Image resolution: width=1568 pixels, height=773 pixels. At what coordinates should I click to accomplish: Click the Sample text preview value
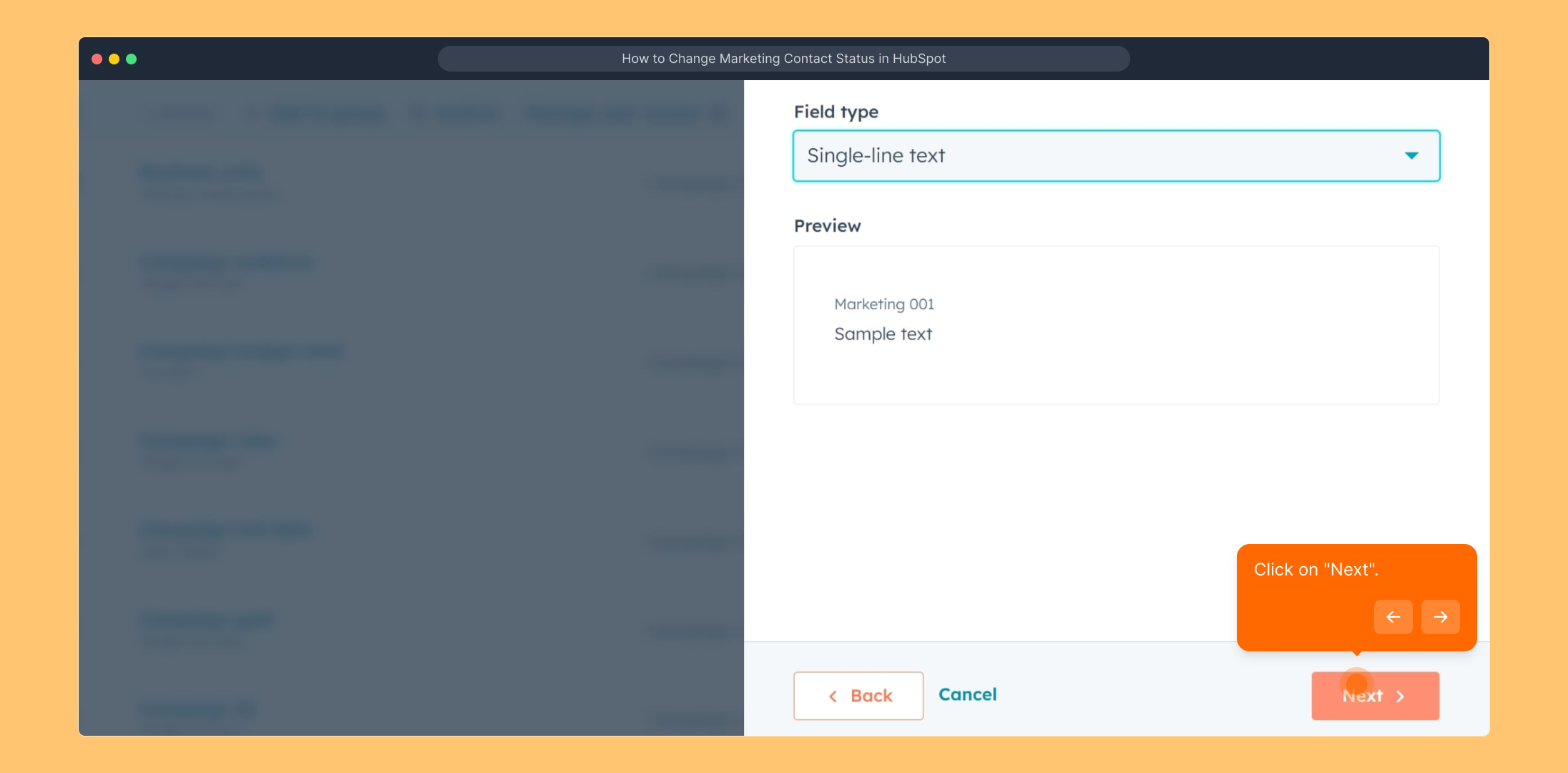(x=883, y=334)
